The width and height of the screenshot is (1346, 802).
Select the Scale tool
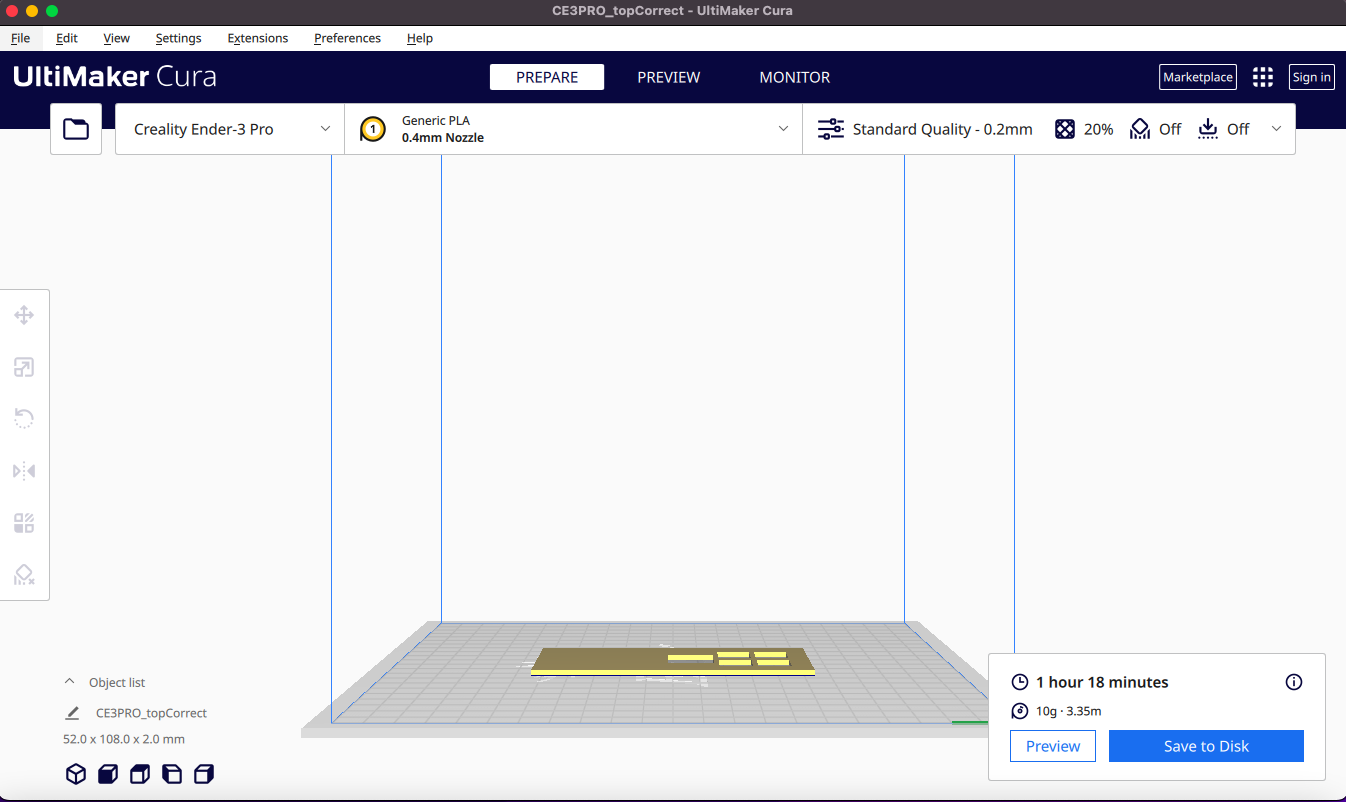coord(24,367)
